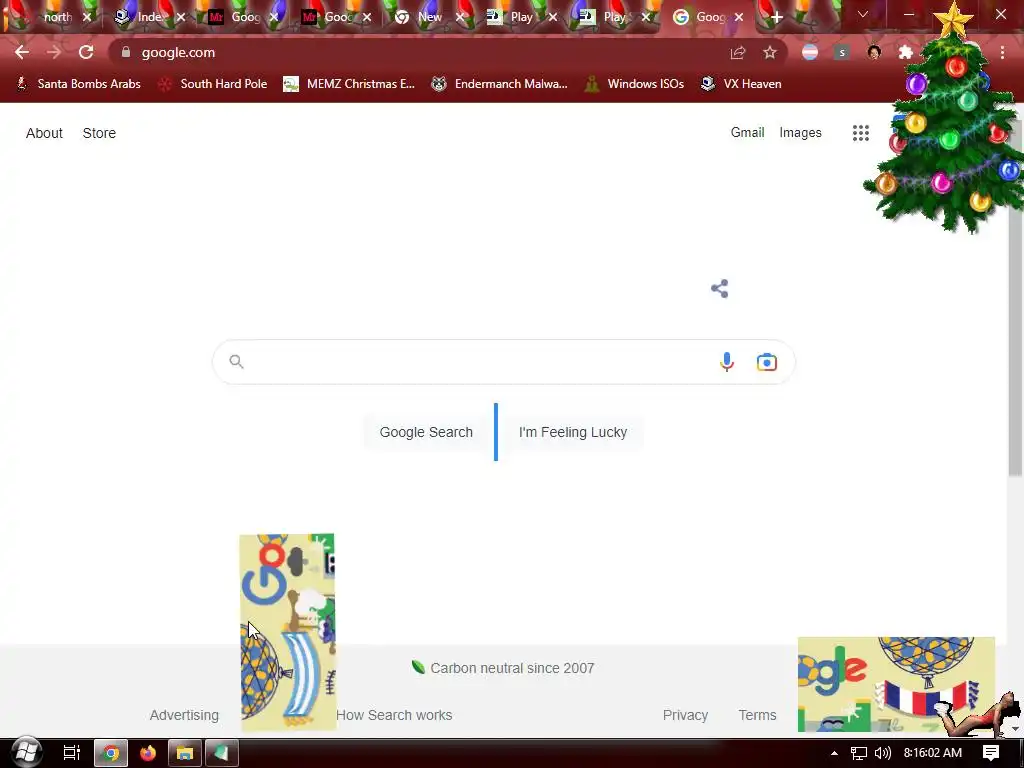The height and width of the screenshot is (768, 1024).
Task: Open Chrome's three-dot menu
Action: (x=1002, y=52)
